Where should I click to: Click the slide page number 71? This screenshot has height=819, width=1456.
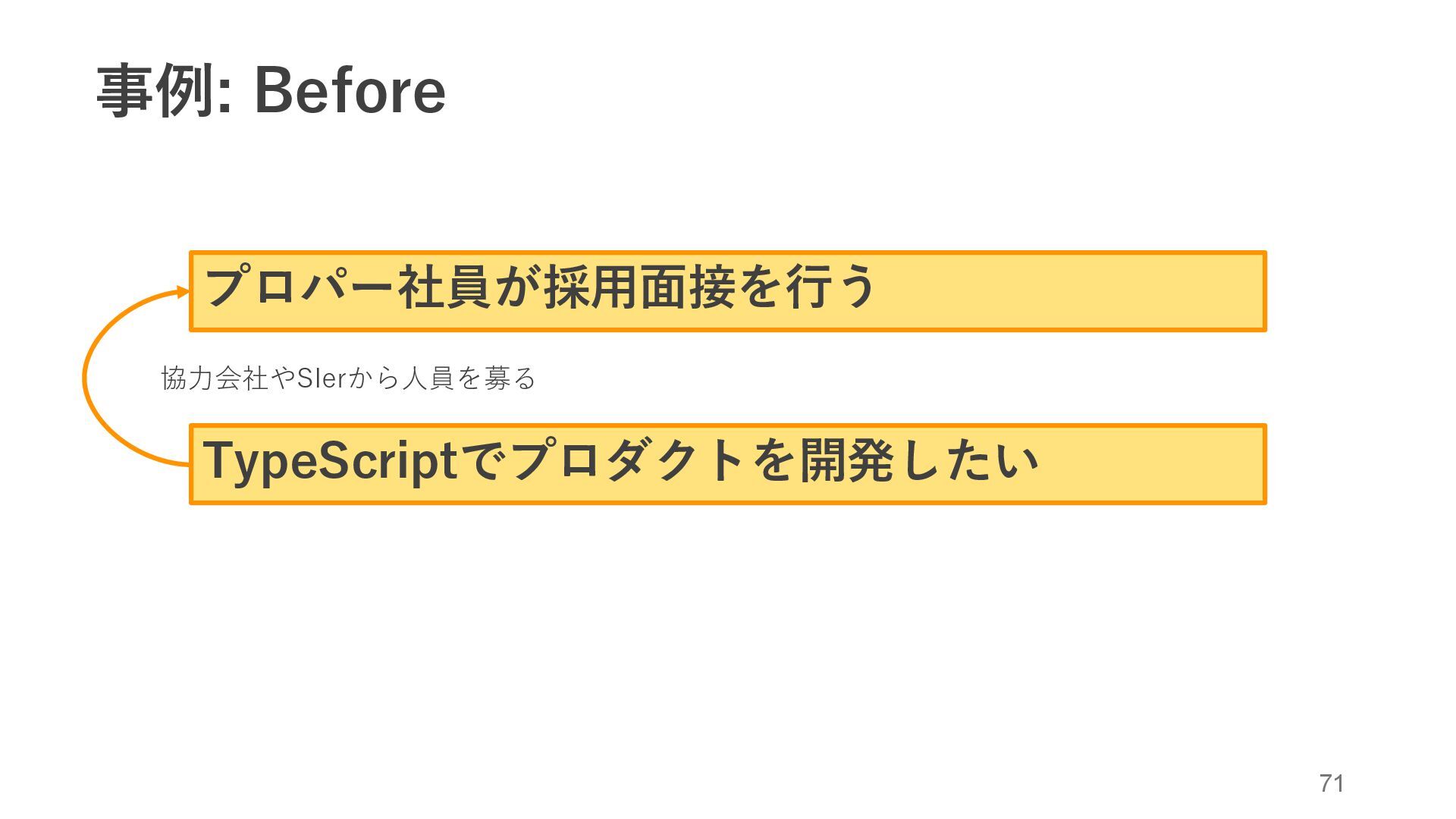tap(1332, 783)
